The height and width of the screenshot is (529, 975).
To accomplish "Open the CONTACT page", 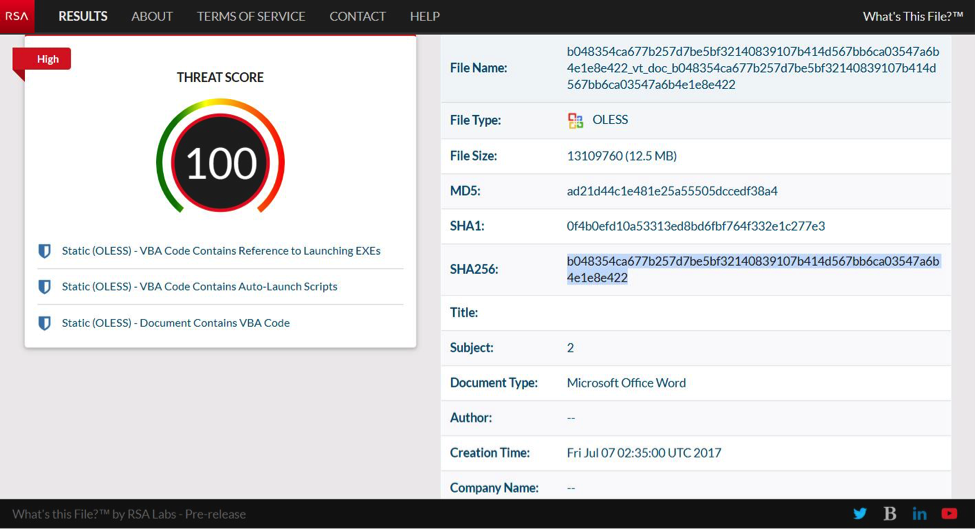I will [x=357, y=16].
